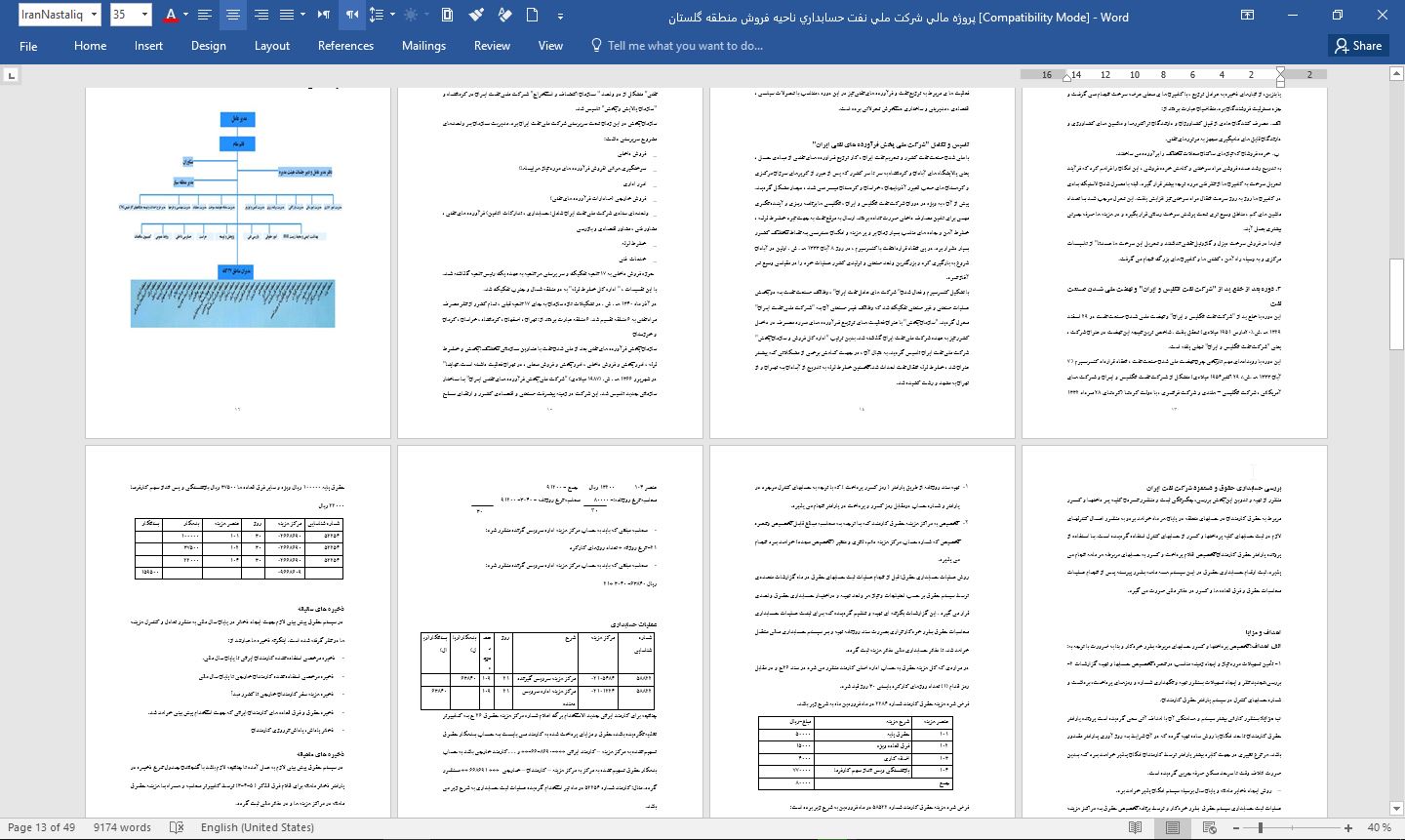
Task: Click the Format Painter brush icon
Action: click(476, 15)
